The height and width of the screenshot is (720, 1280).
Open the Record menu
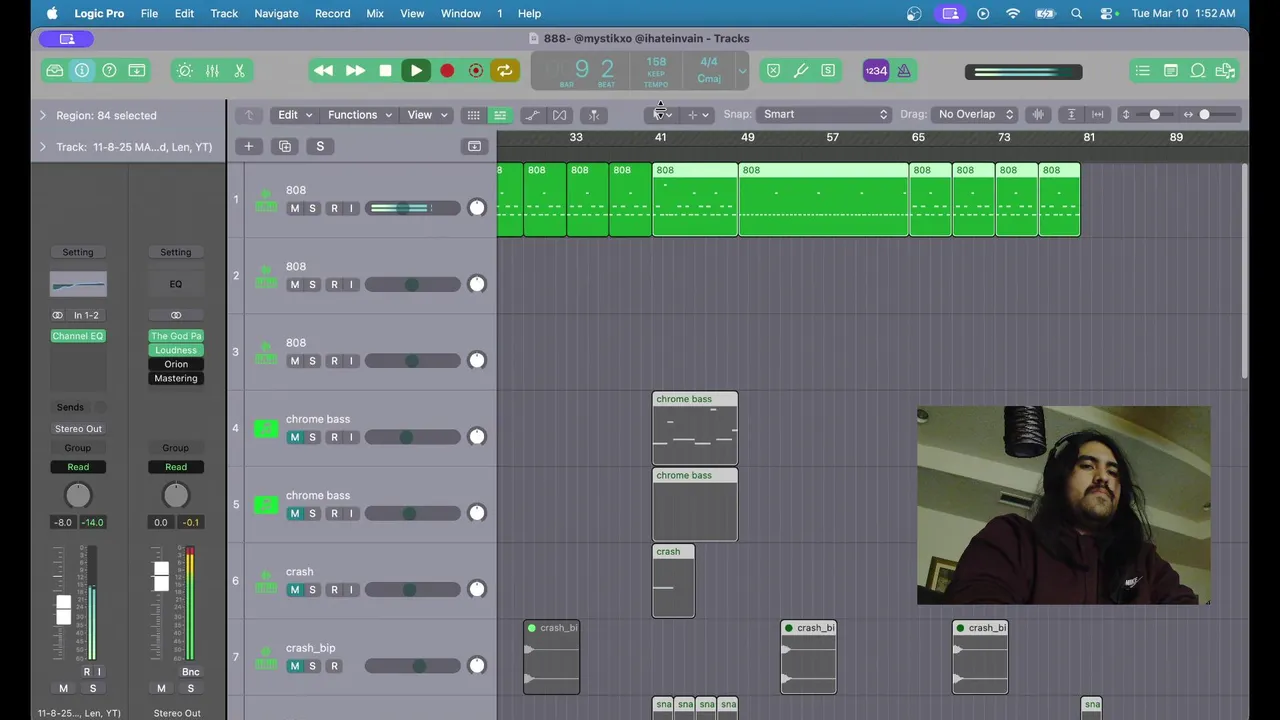332,13
